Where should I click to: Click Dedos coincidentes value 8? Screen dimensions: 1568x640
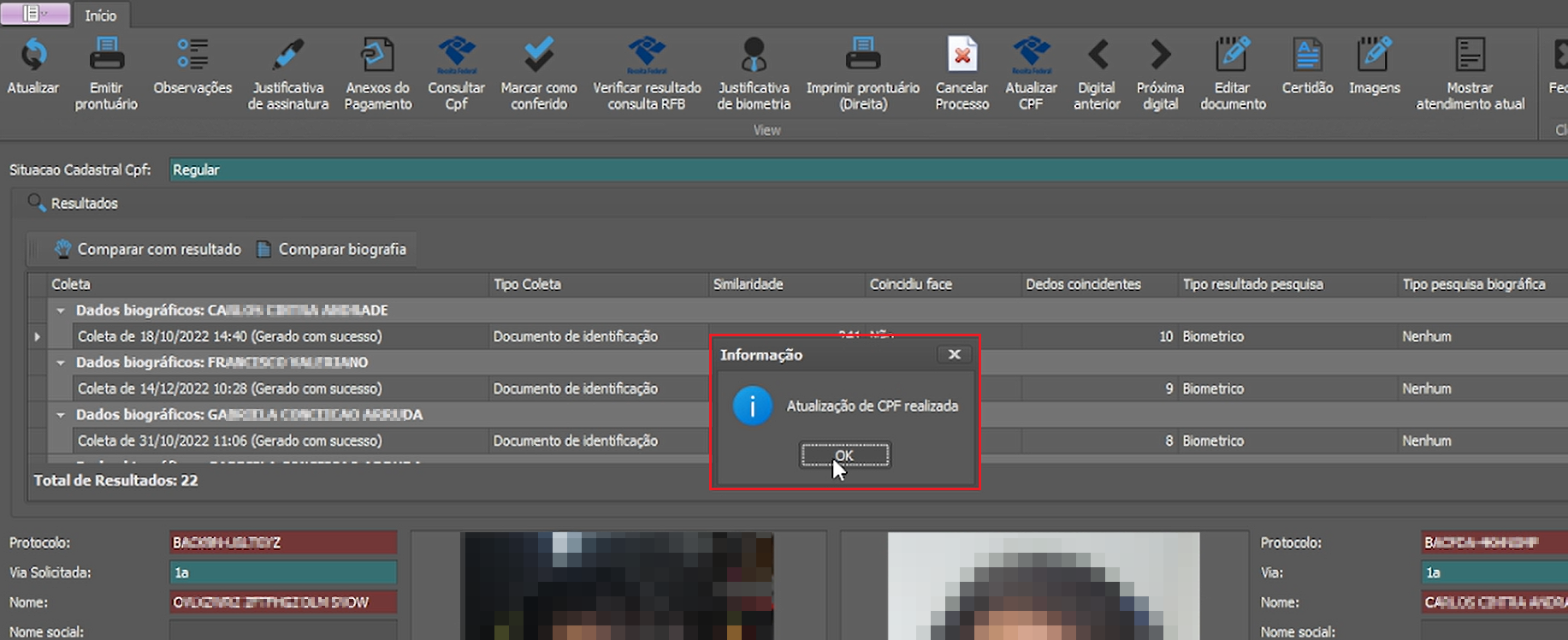click(1169, 441)
